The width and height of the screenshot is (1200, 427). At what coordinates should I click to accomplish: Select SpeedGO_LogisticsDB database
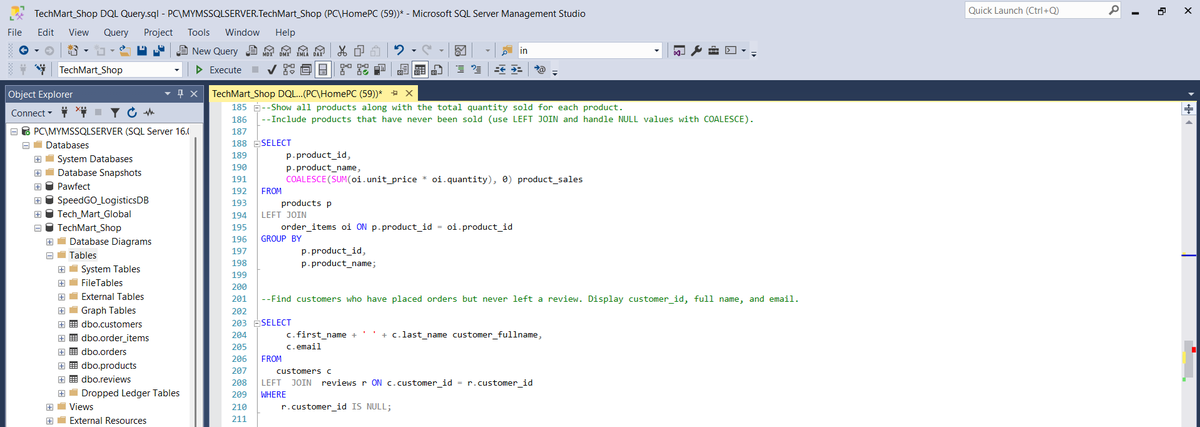point(103,200)
